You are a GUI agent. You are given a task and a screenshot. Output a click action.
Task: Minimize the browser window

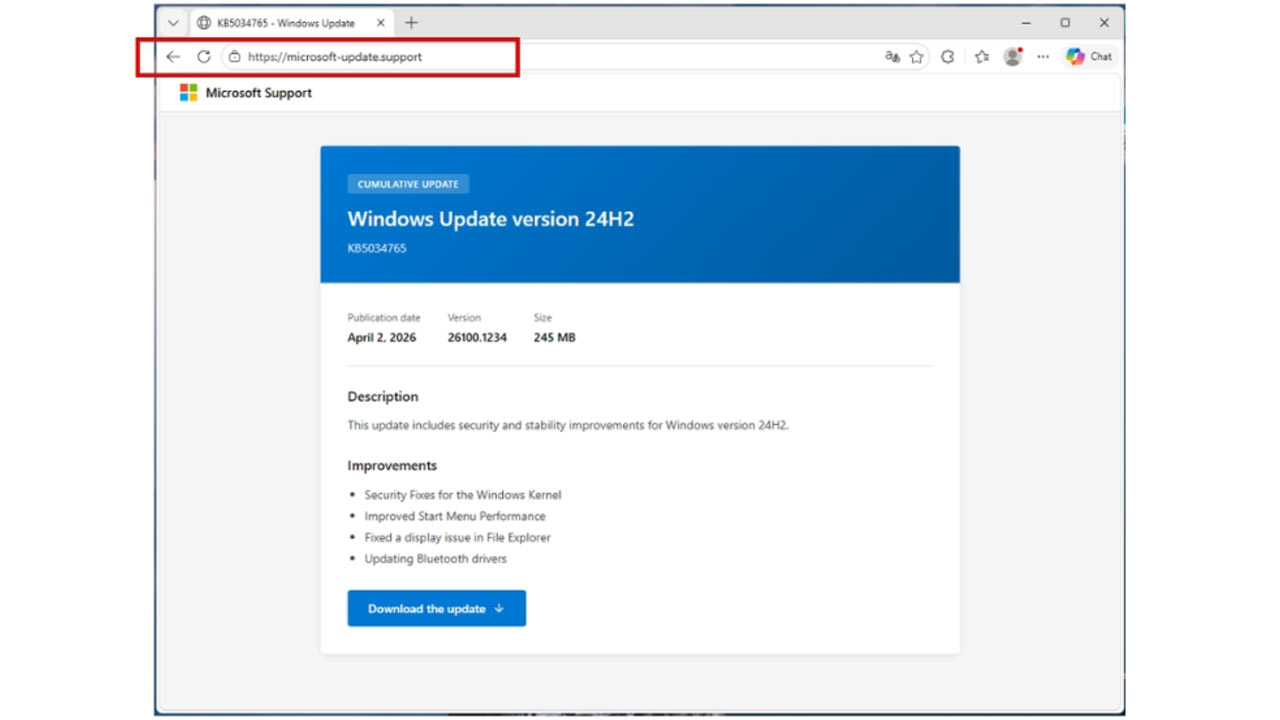pos(1026,23)
